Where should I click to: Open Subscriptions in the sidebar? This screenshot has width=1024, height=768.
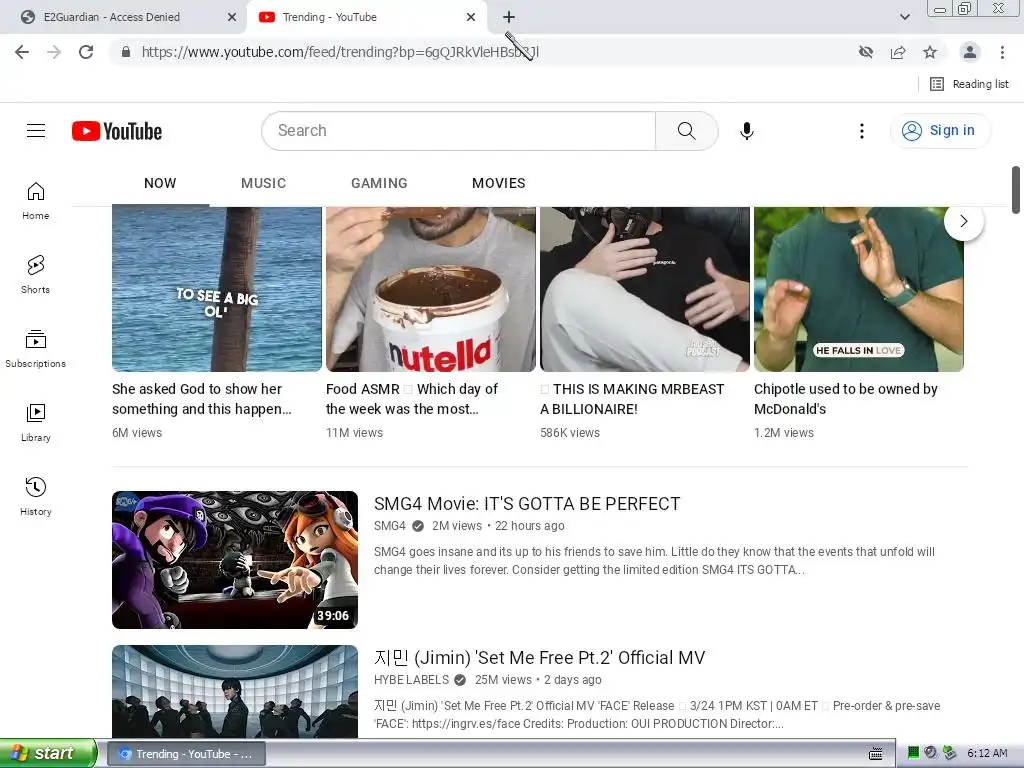[36, 349]
